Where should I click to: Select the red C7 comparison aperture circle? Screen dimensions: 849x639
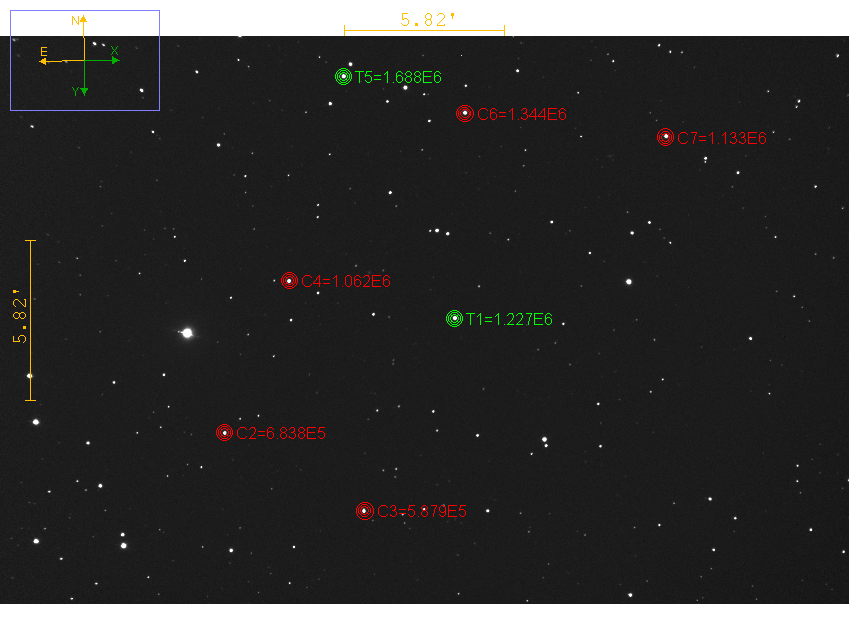click(665, 137)
